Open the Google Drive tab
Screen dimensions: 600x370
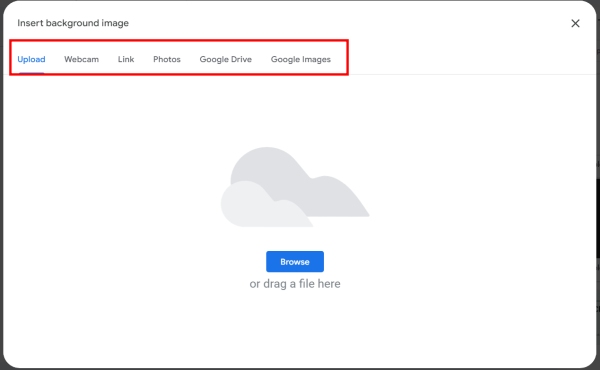[226, 59]
